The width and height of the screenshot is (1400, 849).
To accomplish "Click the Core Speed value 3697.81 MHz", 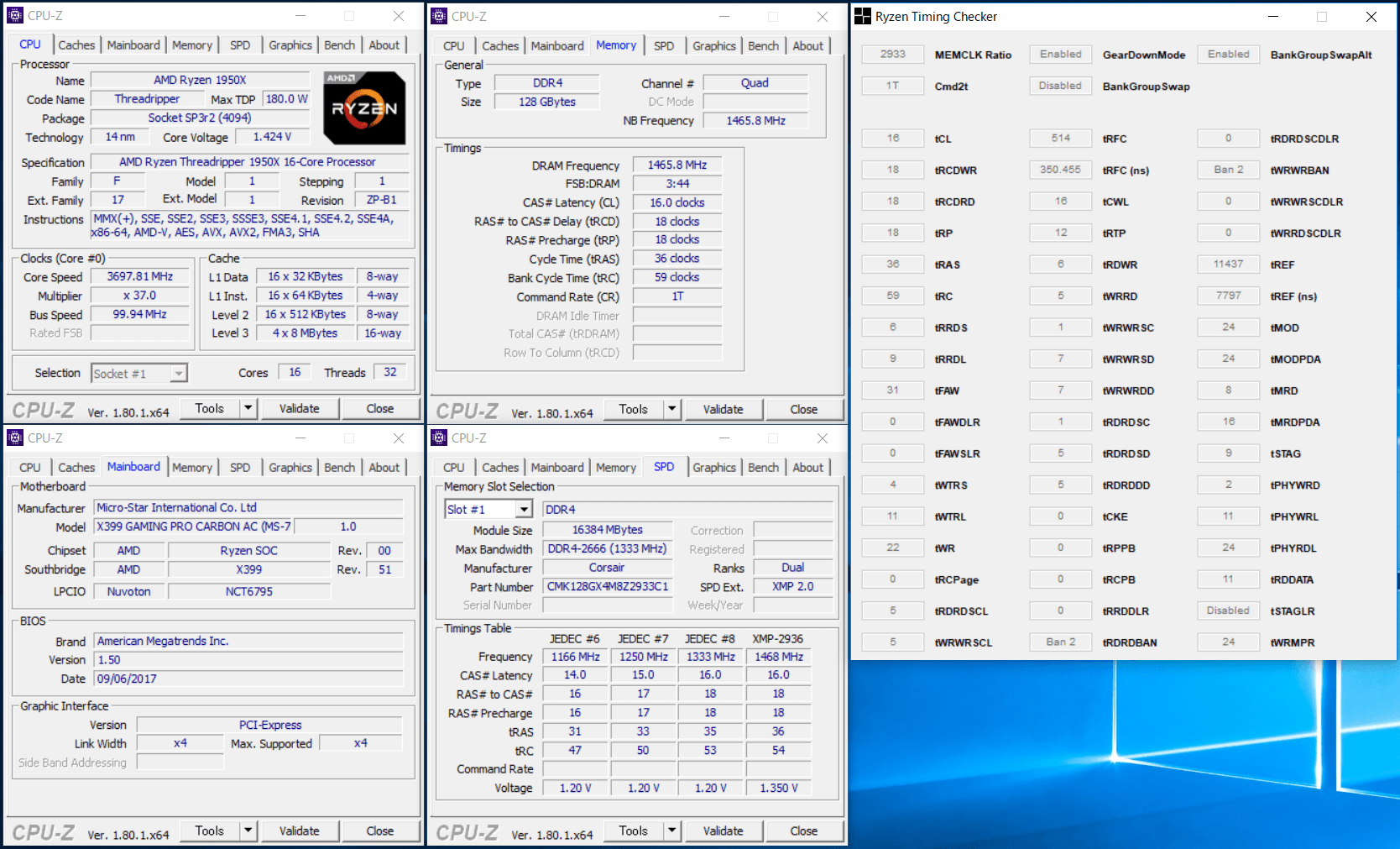I will (140, 276).
